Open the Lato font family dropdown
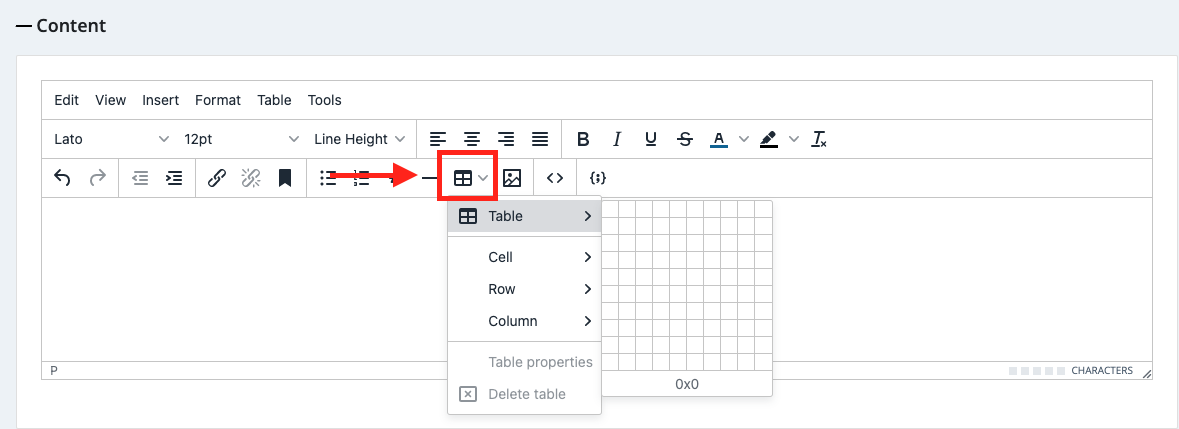This screenshot has height=429, width=1179. (111, 139)
